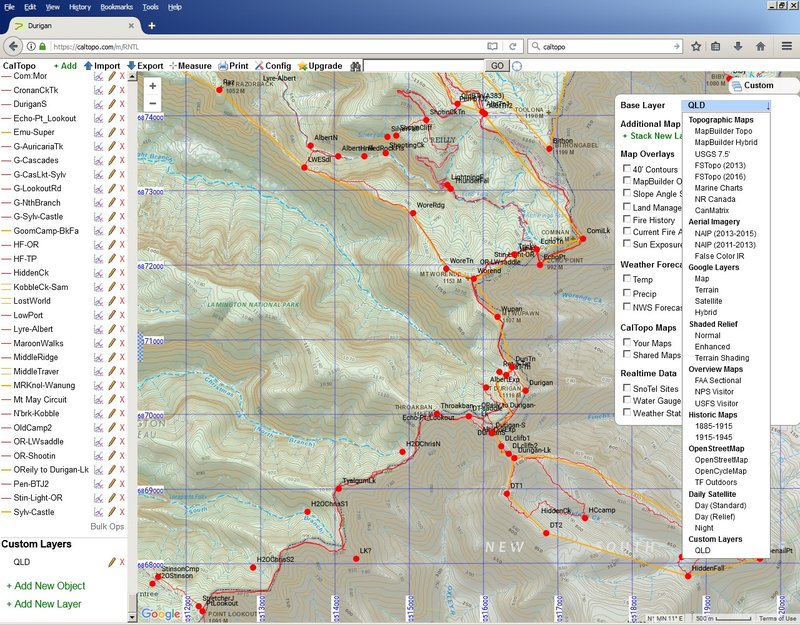Click the sidebar scroll-up arrow
This screenshot has width=800, height=625.
pyautogui.click(x=132, y=77)
